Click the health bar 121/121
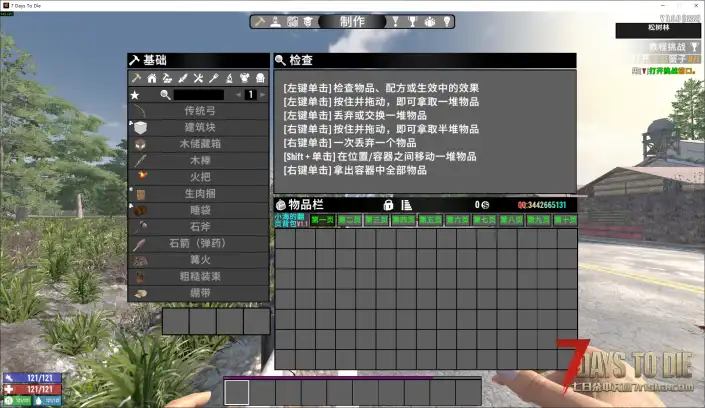705x408 pixels. pos(32,389)
